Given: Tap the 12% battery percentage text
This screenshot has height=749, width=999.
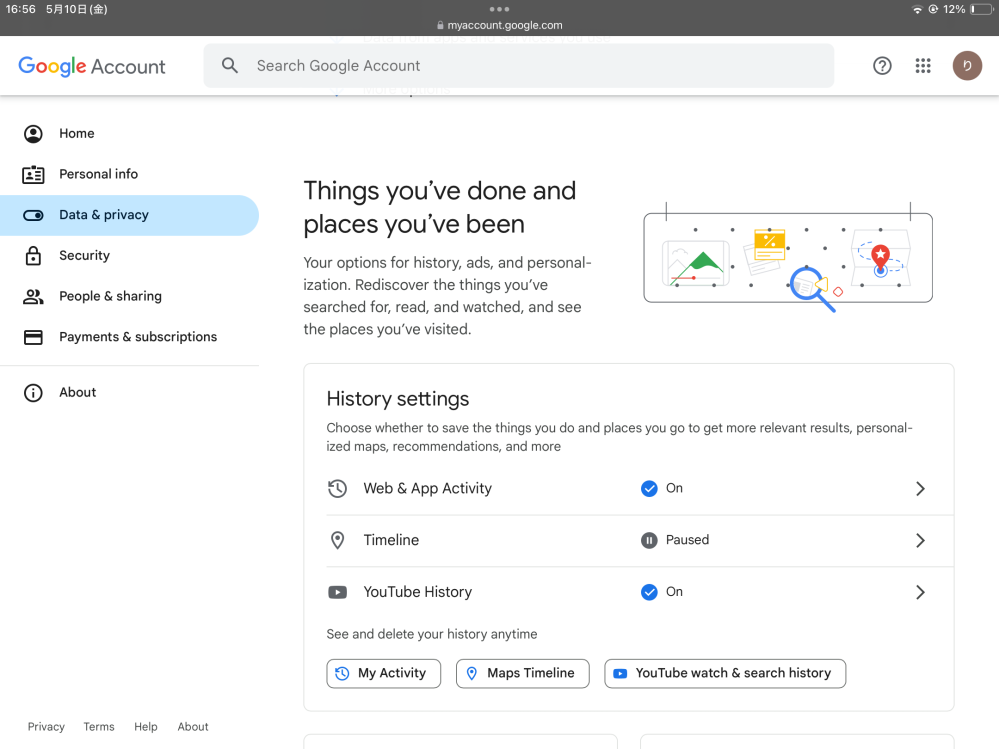Looking at the screenshot, I should (954, 10).
